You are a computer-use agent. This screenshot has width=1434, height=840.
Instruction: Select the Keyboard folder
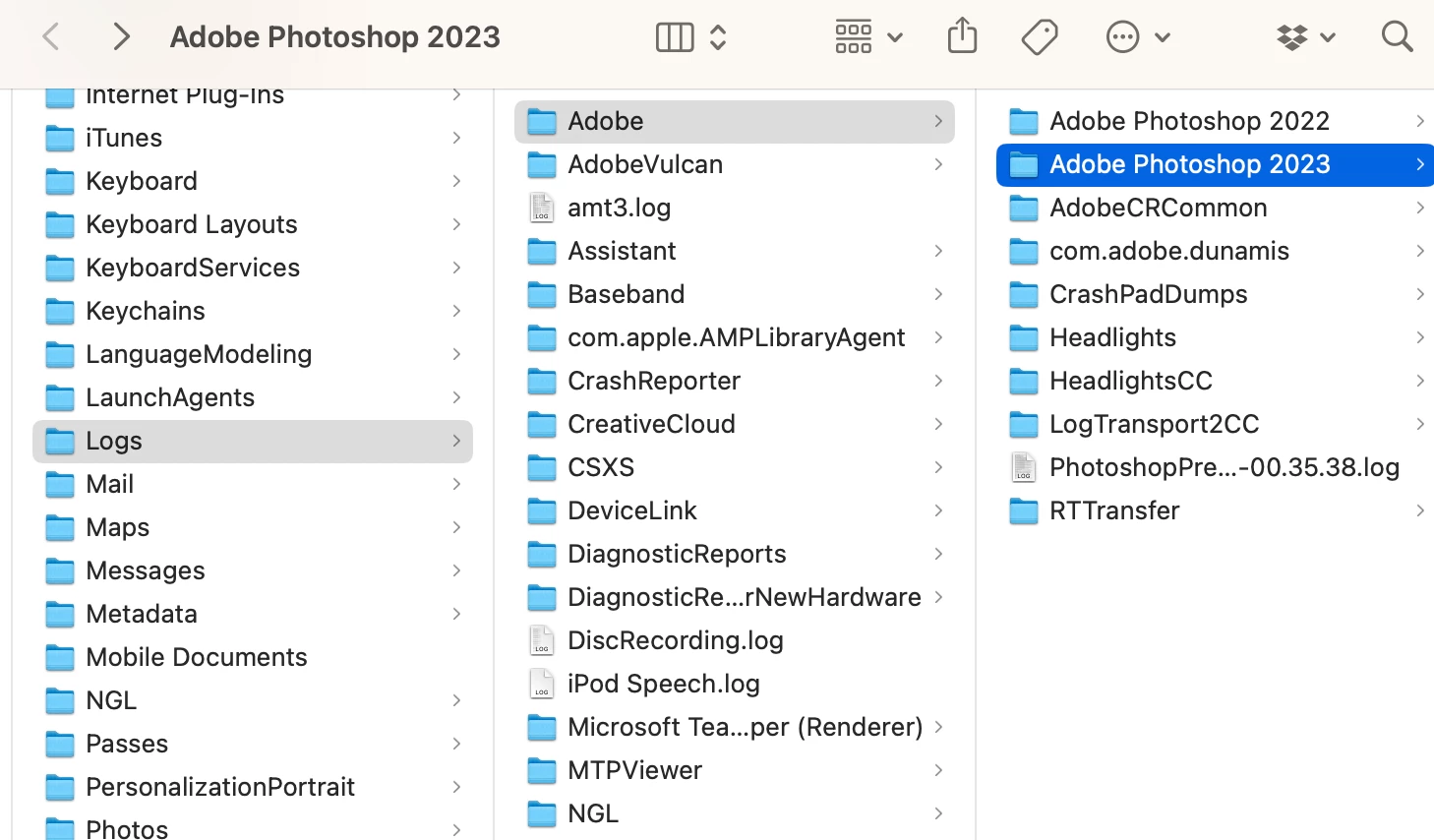pyautogui.click(x=254, y=181)
